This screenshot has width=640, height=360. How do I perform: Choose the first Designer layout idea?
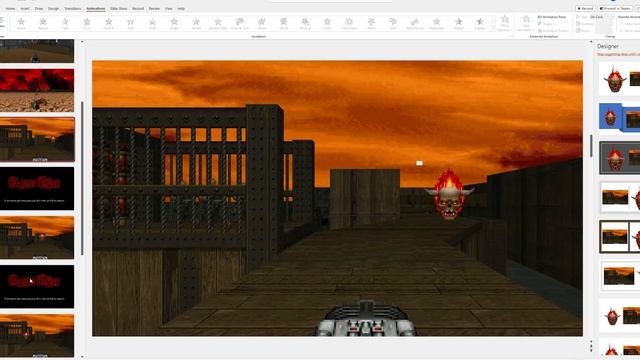[x=620, y=79]
